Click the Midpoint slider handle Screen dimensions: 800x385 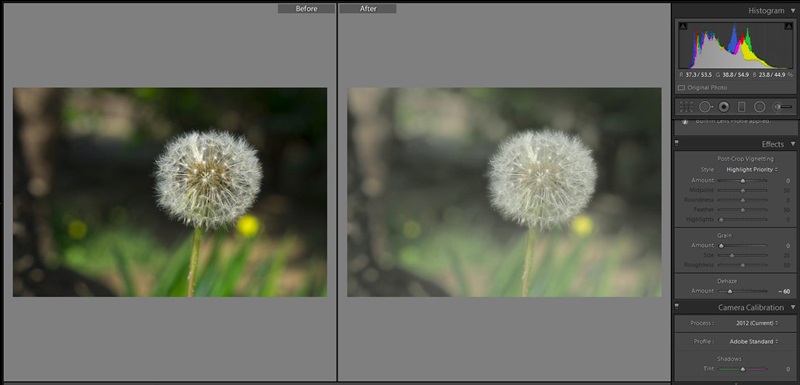tap(742, 190)
